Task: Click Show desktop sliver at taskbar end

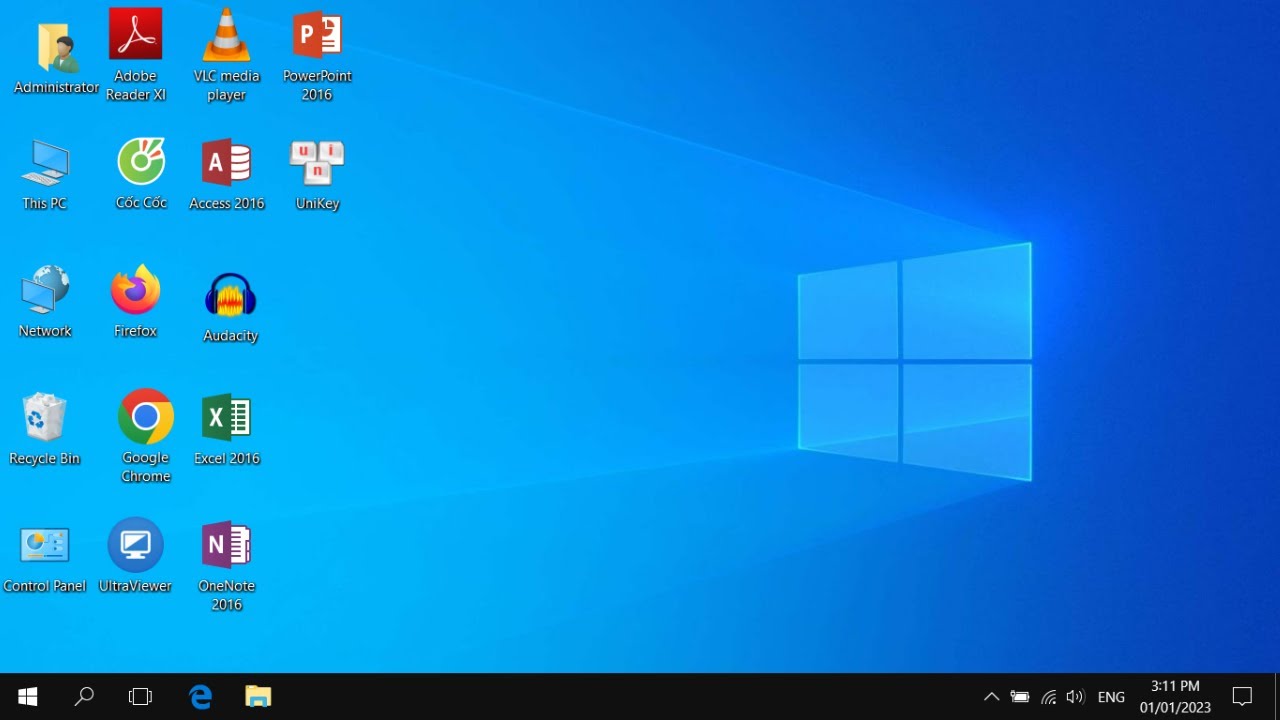Action: [1277, 697]
